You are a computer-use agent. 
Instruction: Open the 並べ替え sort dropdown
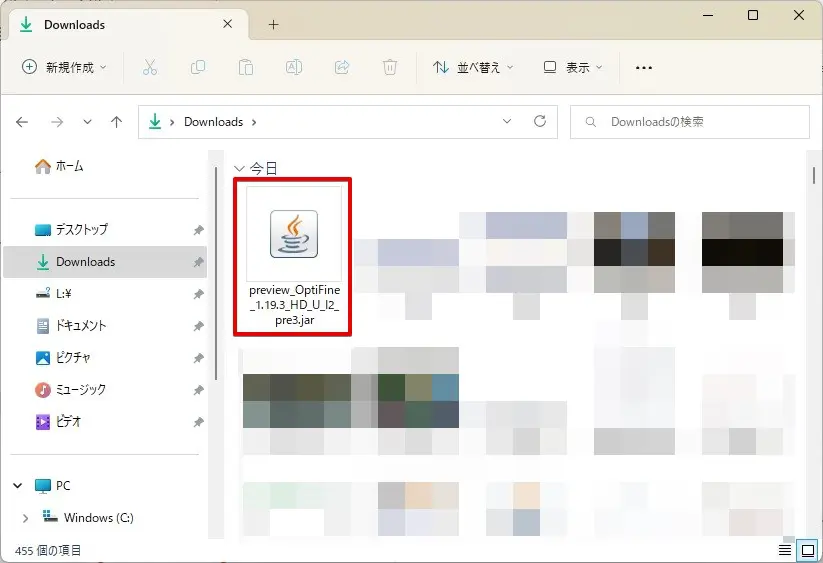pyautogui.click(x=473, y=67)
